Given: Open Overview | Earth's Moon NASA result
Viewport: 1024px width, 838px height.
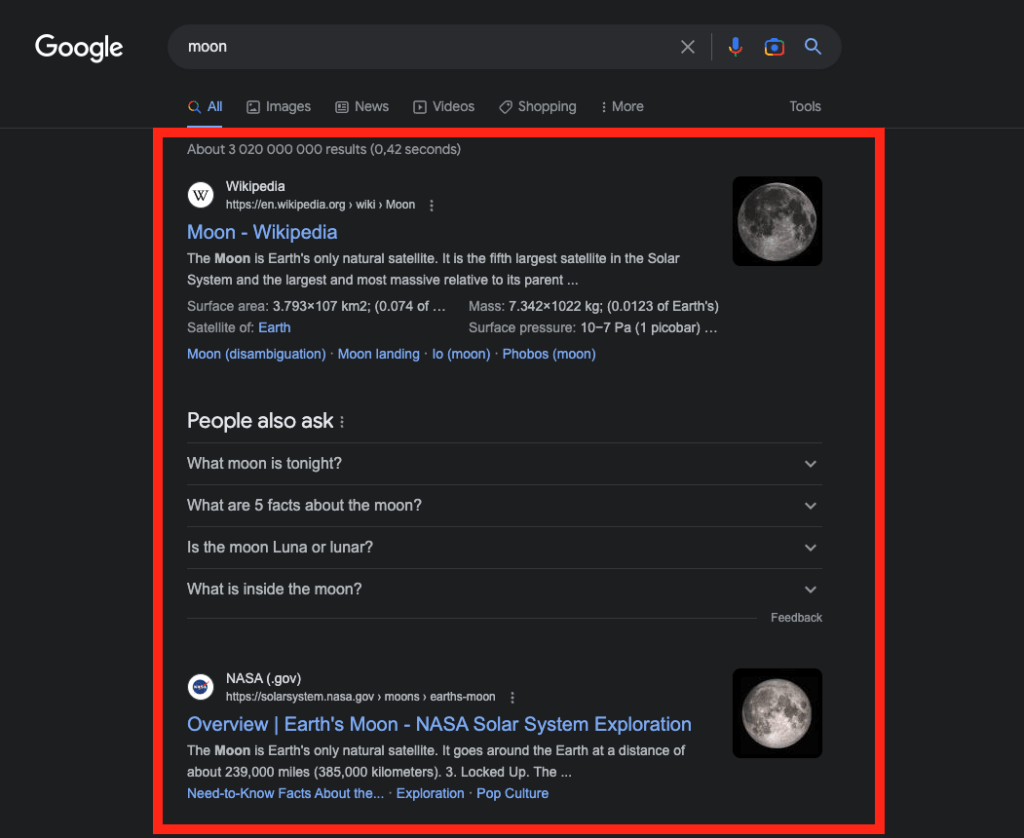Looking at the screenshot, I should click(x=439, y=724).
